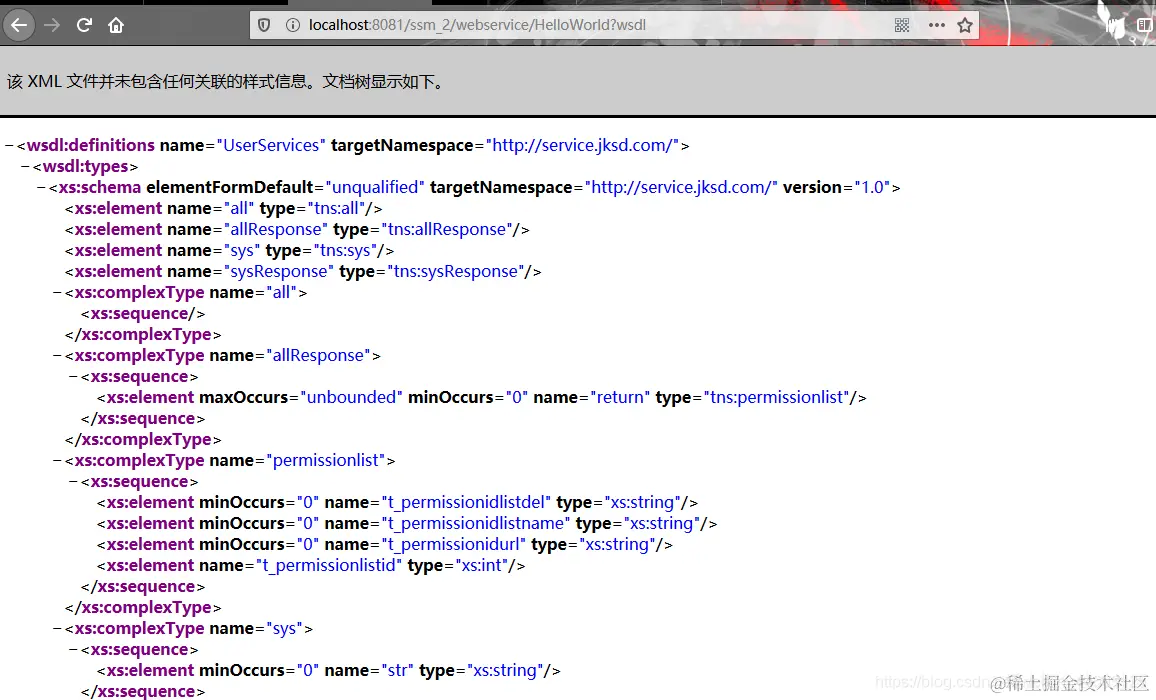Click the "tns:sys" type value
Image resolution: width=1156 pixels, height=700 pixels.
click(345, 251)
